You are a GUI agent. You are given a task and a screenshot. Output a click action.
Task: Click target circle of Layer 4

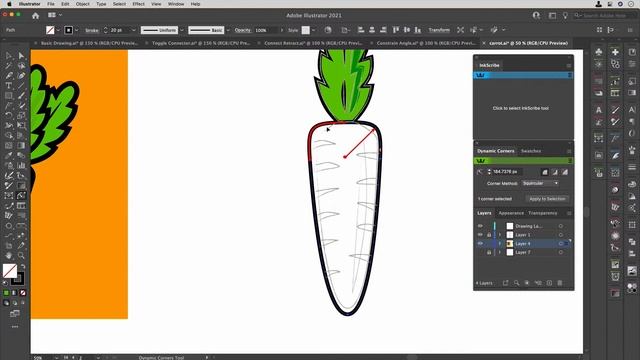coord(561,244)
